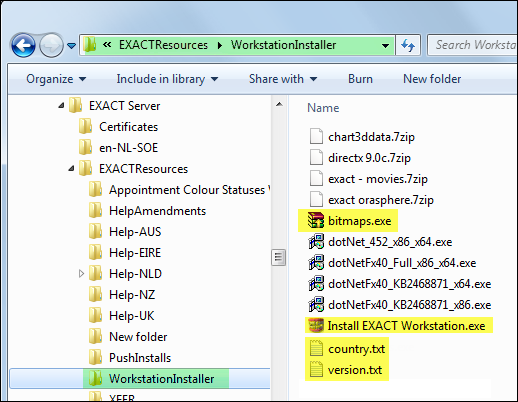Select the Help-NLD folder in tree
The image size is (518, 402).
coord(135,274)
